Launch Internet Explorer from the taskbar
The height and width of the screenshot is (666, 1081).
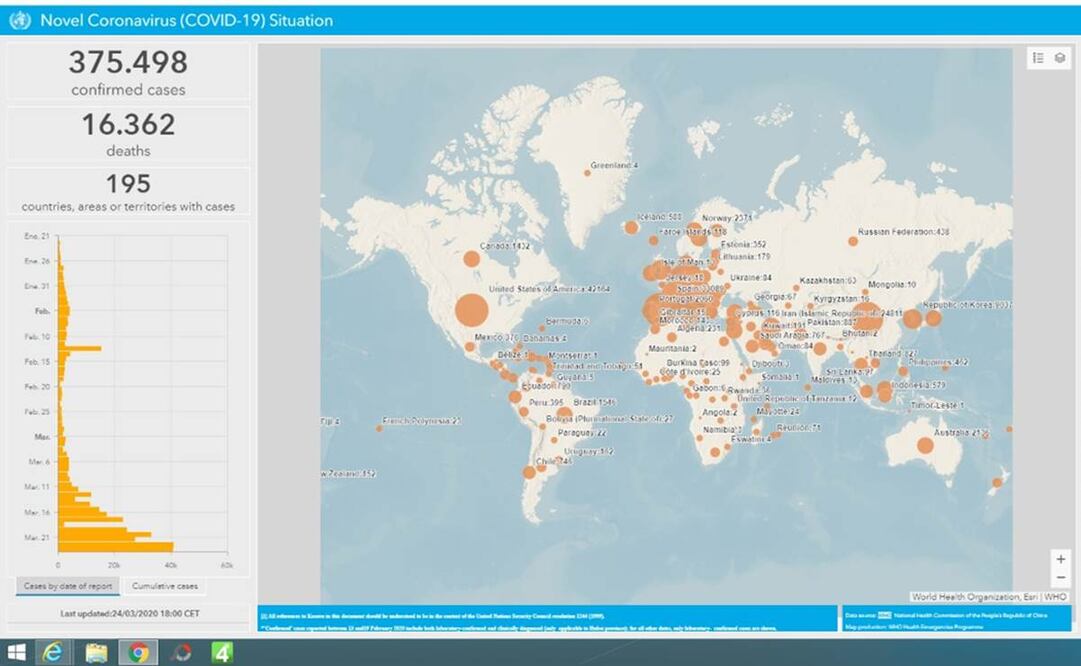coord(54,652)
